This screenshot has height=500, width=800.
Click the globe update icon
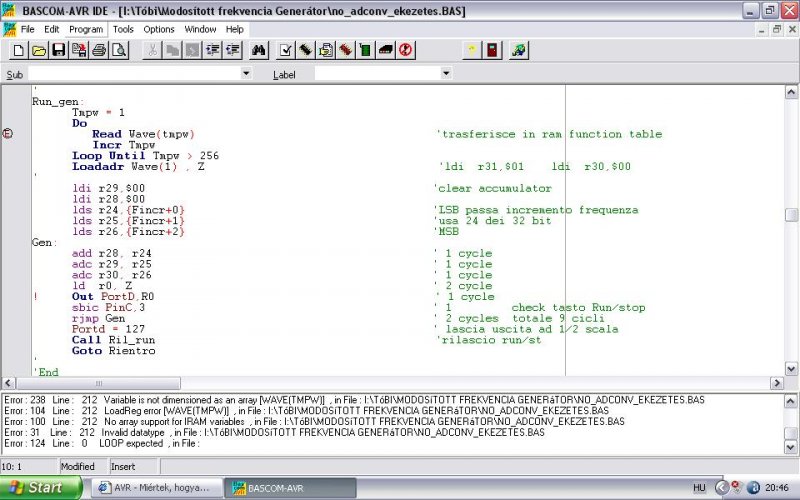click(519, 50)
